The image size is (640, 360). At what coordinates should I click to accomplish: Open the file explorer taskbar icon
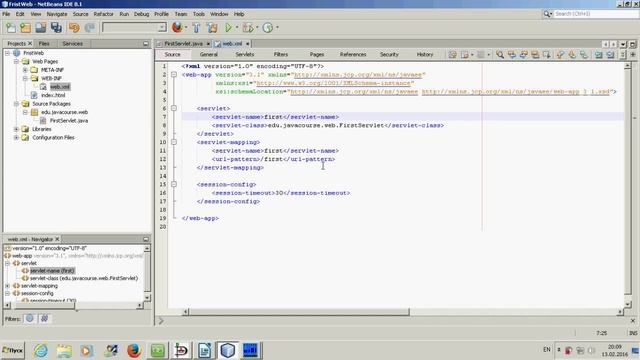[x=64, y=350]
